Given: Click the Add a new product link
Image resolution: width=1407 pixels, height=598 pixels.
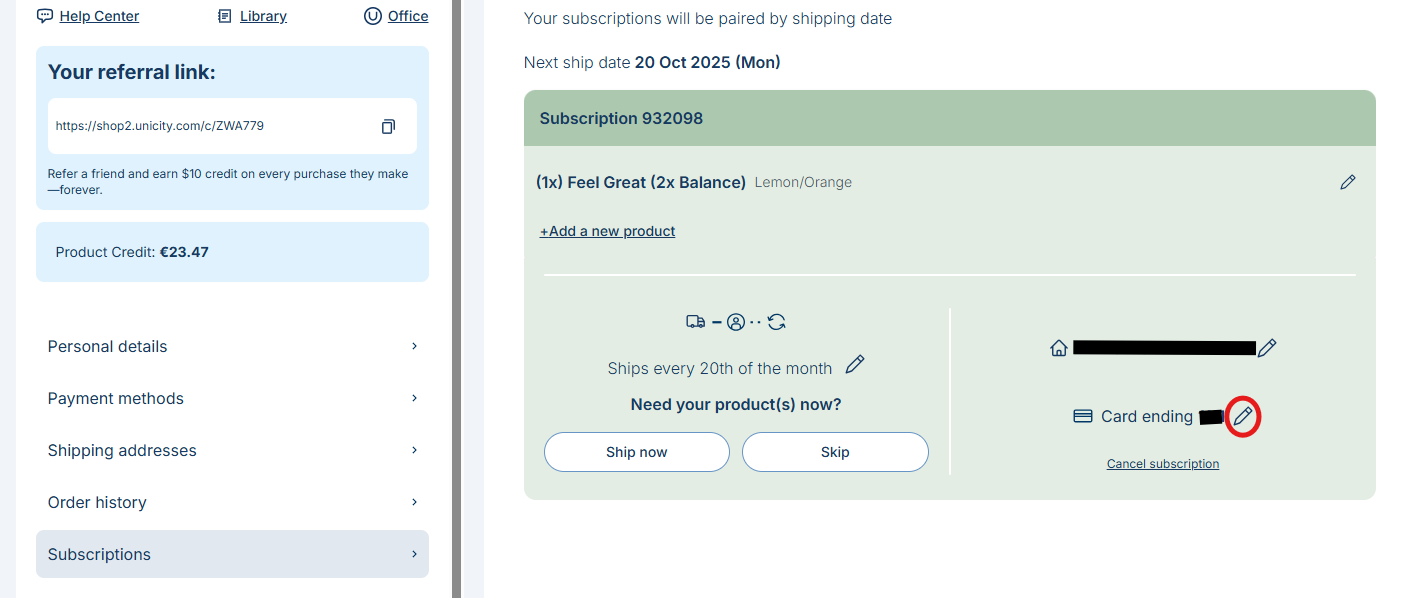Looking at the screenshot, I should [x=608, y=231].
